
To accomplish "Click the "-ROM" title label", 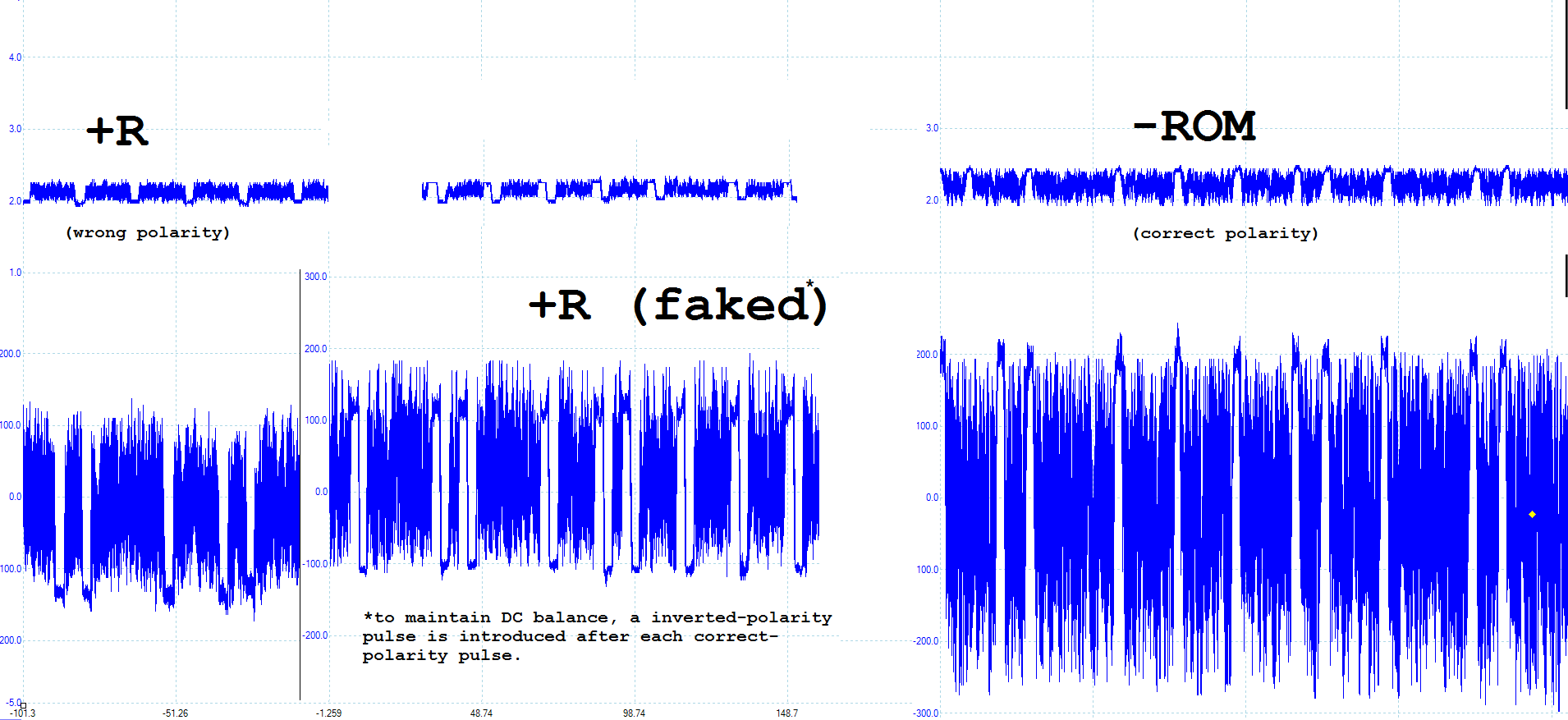I will pyautogui.click(x=1194, y=126).
